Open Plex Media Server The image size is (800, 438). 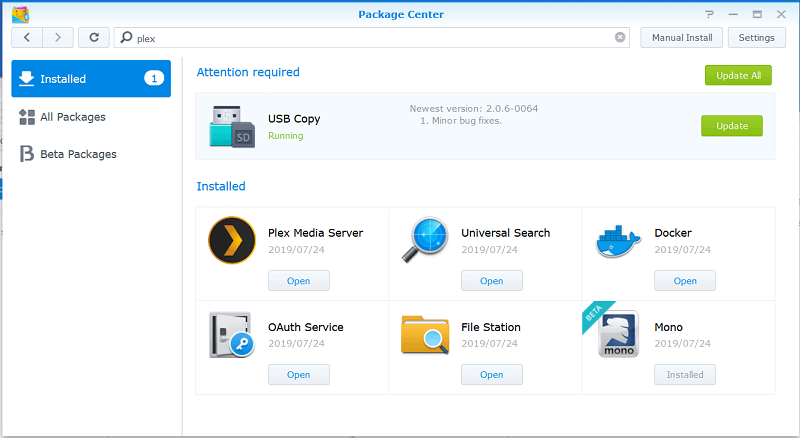298,281
